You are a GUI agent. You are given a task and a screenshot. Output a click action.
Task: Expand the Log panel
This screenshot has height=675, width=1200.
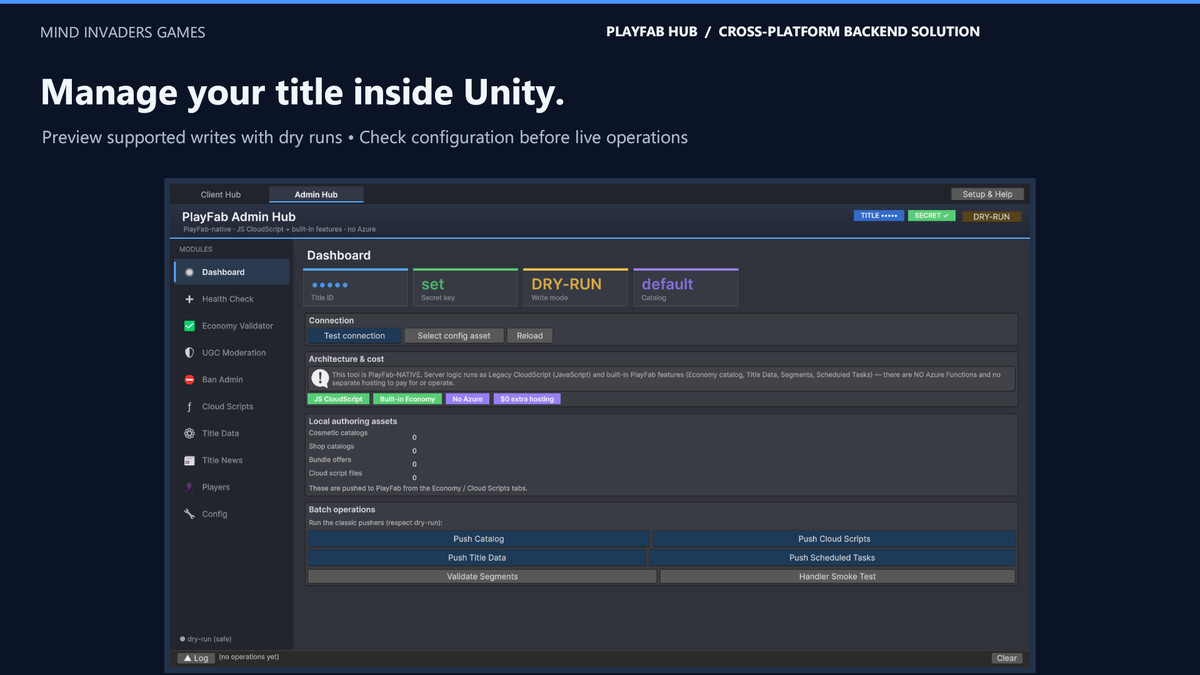pyautogui.click(x=195, y=658)
